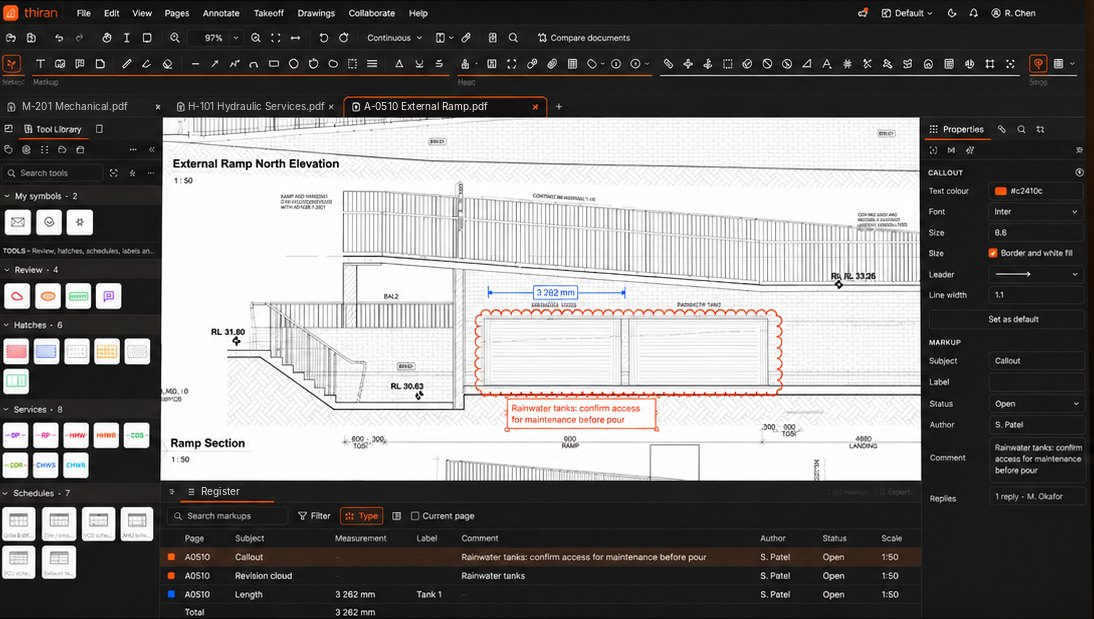The width and height of the screenshot is (1094, 619).
Task: Open the Takeoff menu
Action: tap(269, 13)
